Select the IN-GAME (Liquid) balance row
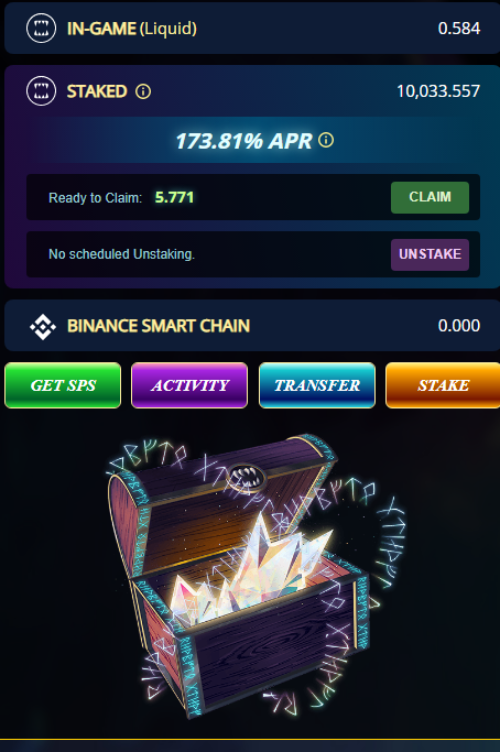Viewport: 500px width, 752px height. [252, 28]
